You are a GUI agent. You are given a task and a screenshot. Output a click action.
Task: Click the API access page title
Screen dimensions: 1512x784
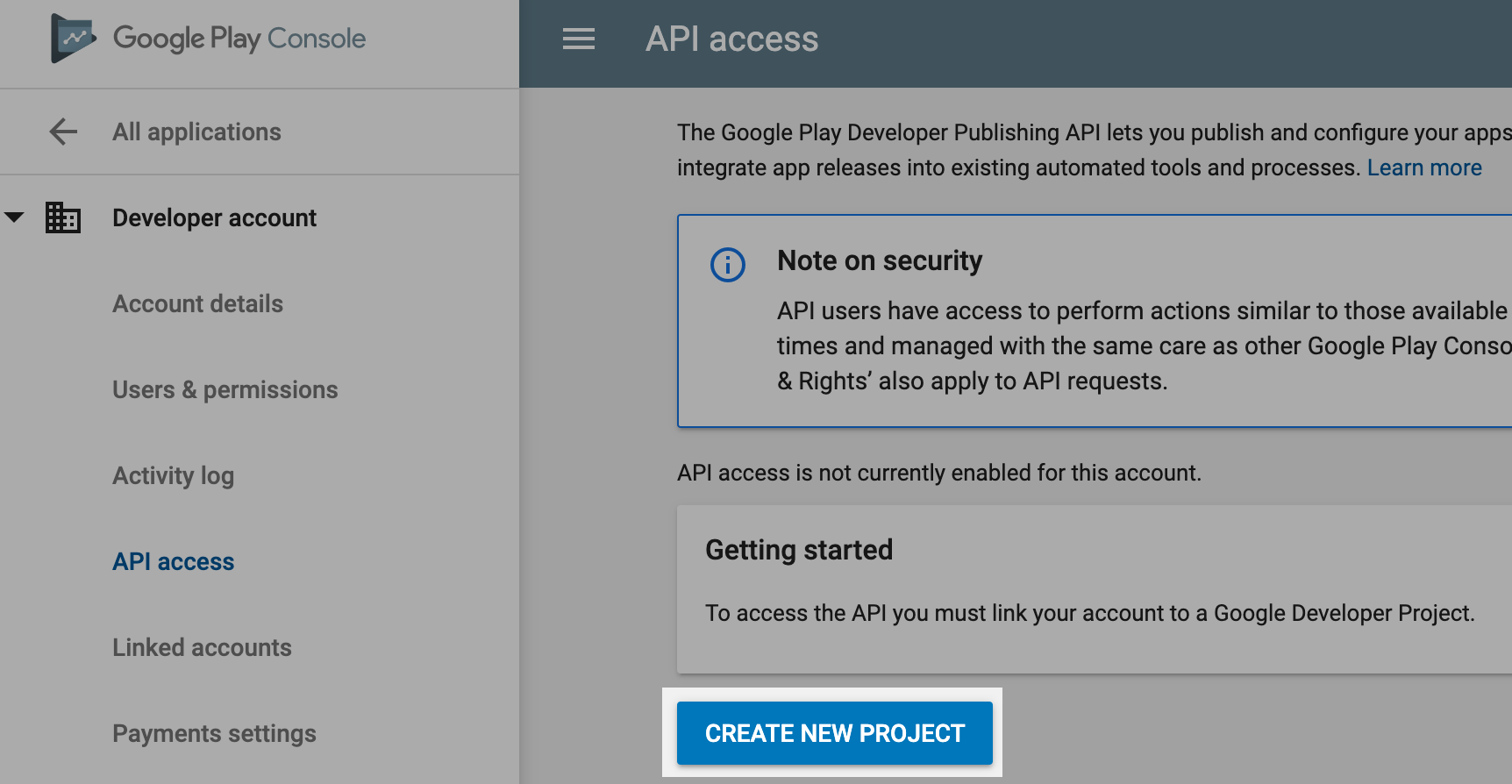tap(732, 39)
